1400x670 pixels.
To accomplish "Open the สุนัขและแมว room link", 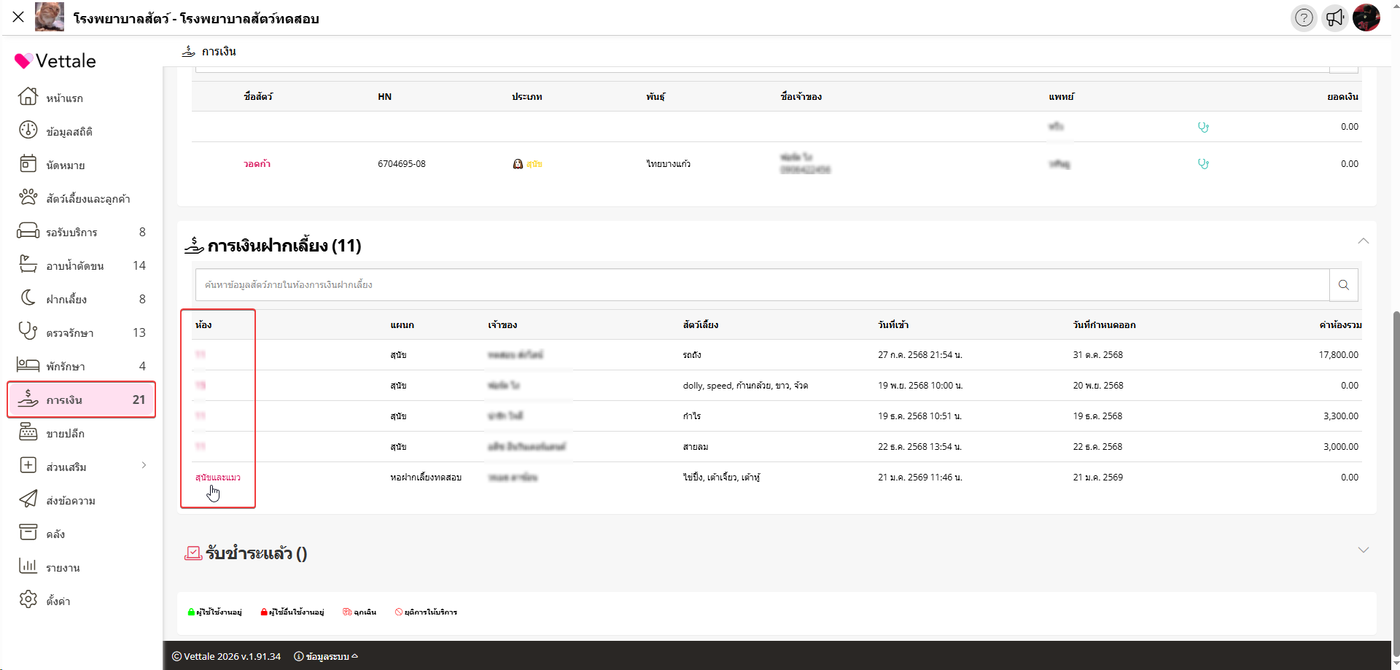I will tap(218, 478).
